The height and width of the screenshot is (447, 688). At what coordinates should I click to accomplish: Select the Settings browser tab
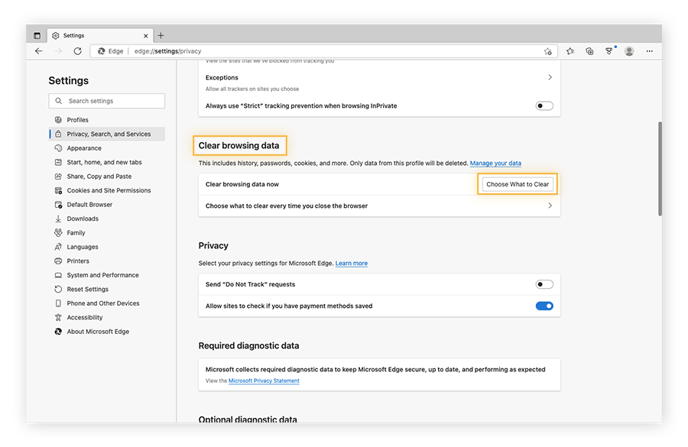tap(100, 36)
